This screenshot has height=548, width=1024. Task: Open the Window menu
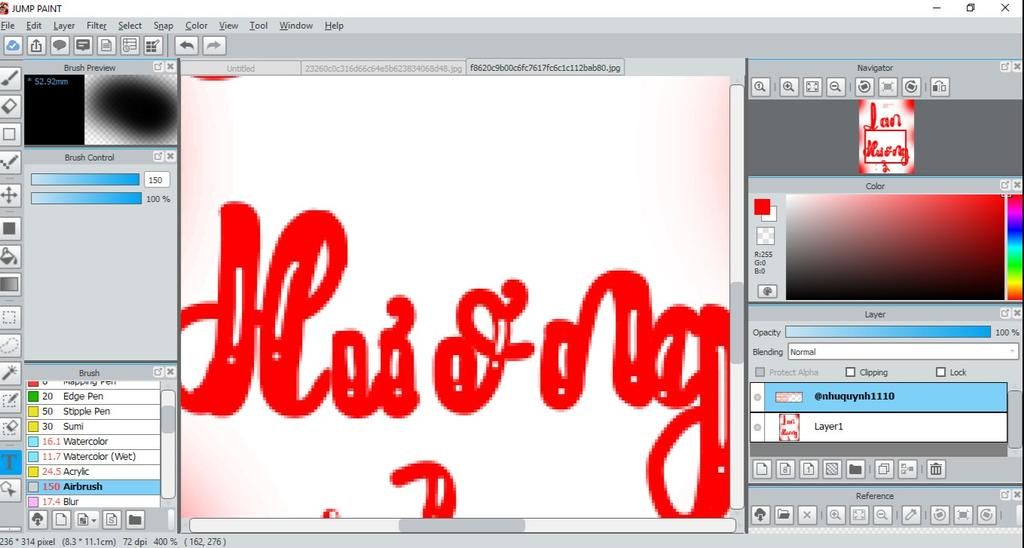(x=296, y=25)
